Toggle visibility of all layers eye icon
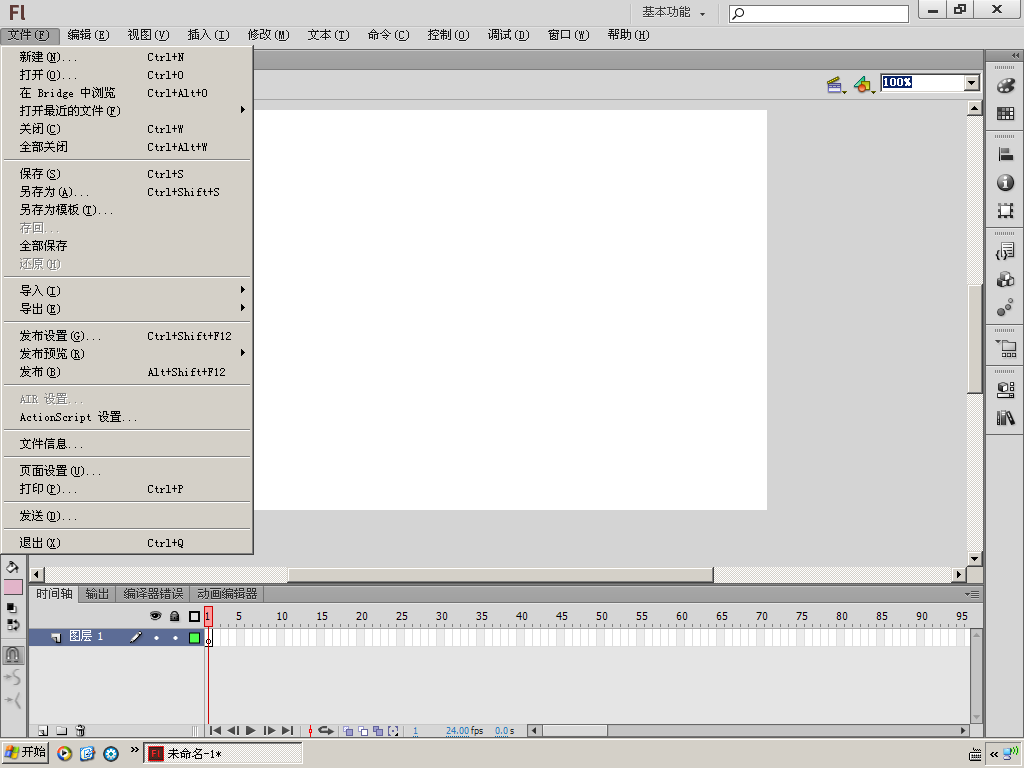 click(x=155, y=616)
